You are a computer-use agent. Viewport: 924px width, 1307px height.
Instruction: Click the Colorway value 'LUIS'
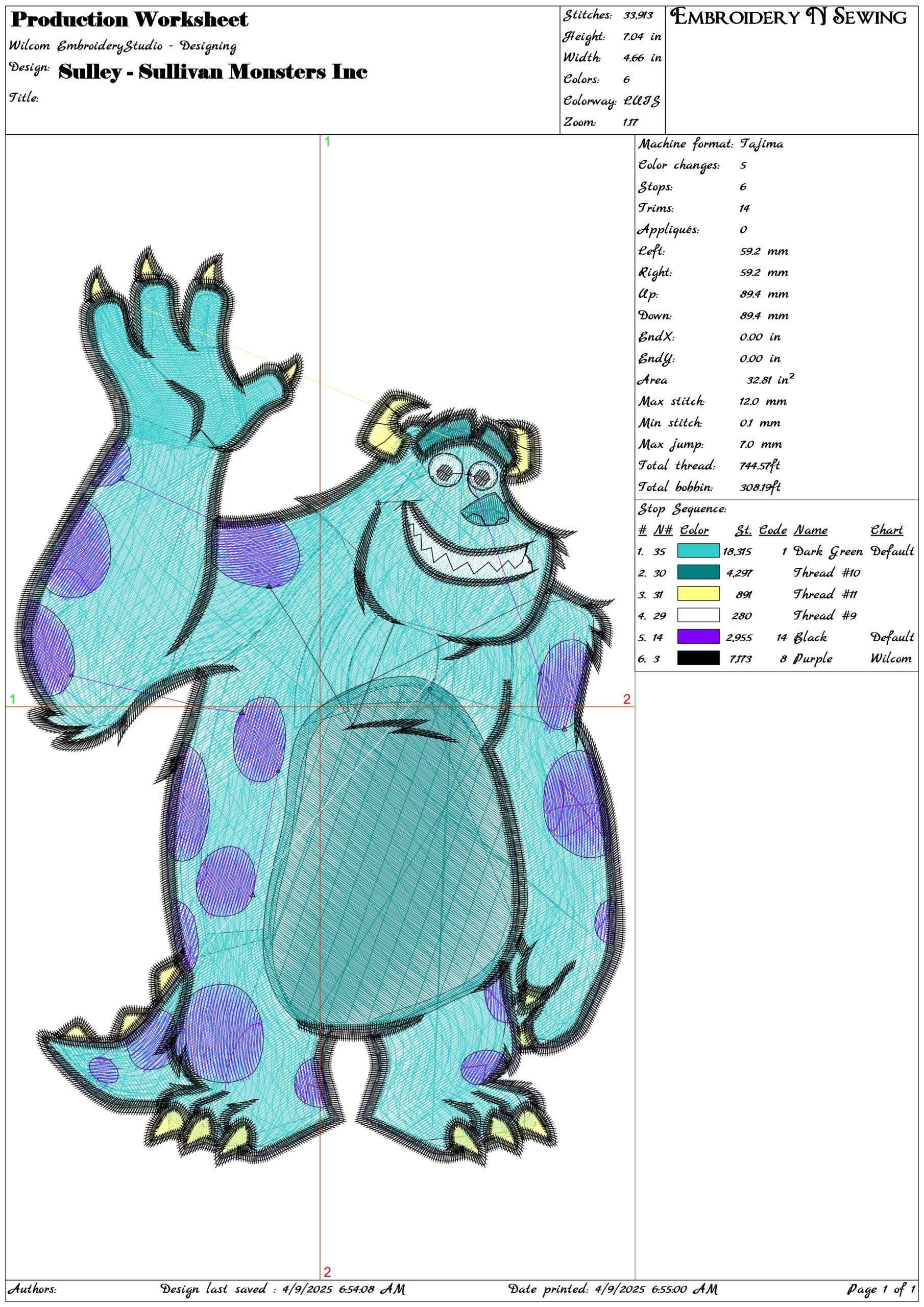[642, 101]
